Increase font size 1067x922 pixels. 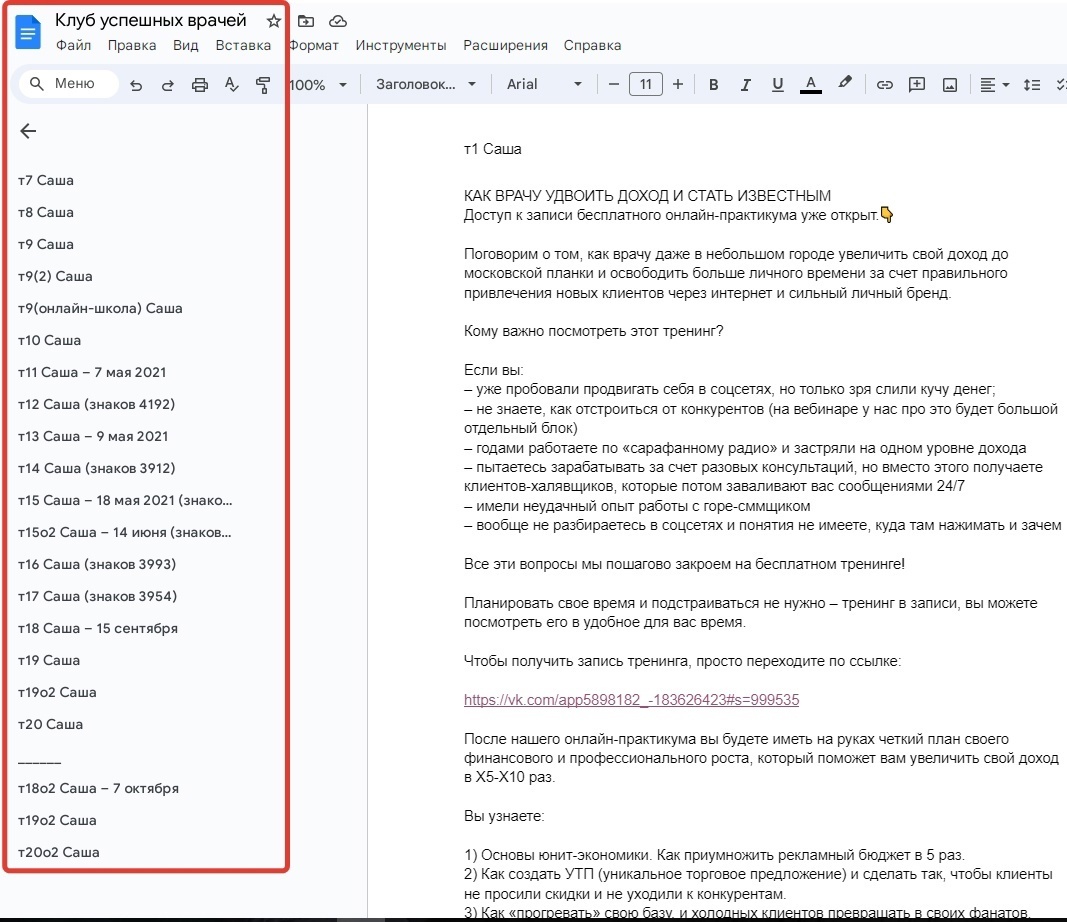(678, 84)
